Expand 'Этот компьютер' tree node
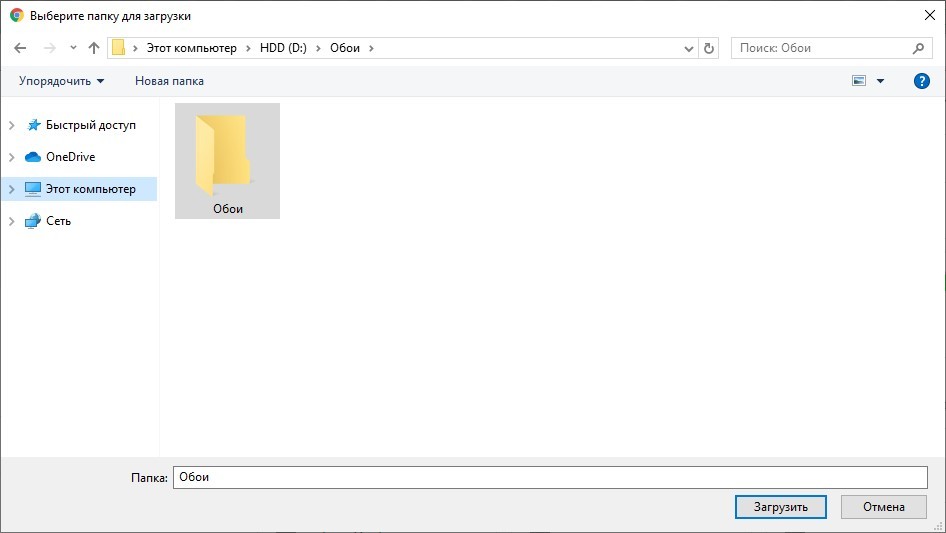Image resolution: width=946 pixels, height=533 pixels. [11, 189]
